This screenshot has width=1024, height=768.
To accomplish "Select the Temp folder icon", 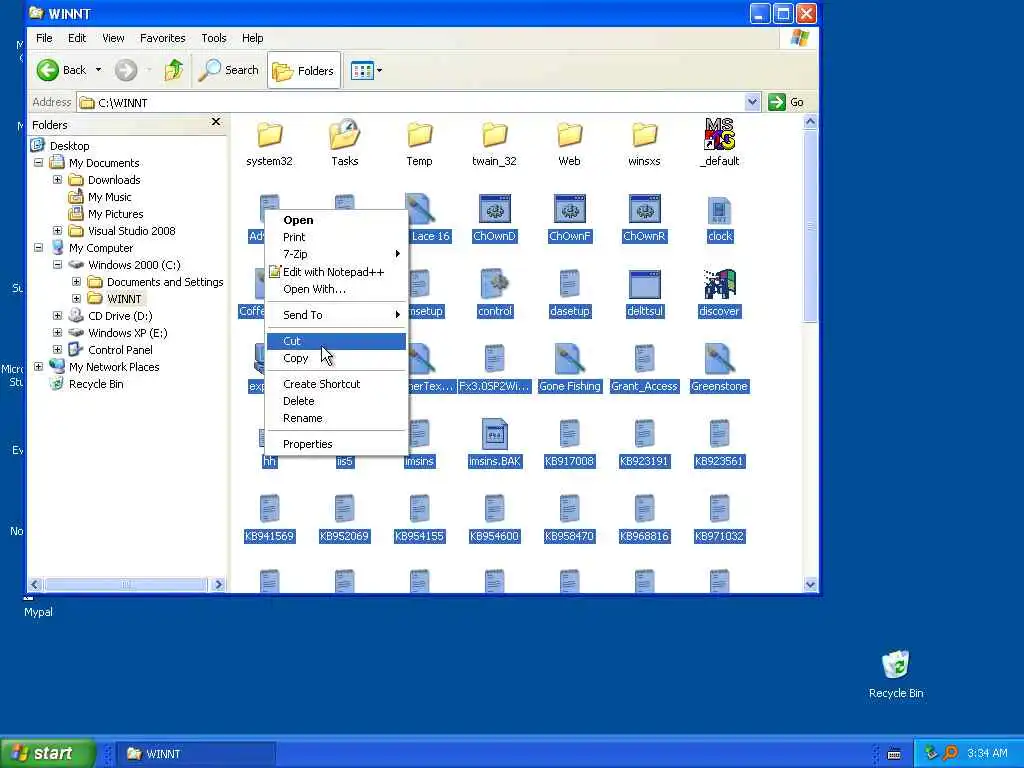I will click(419, 135).
